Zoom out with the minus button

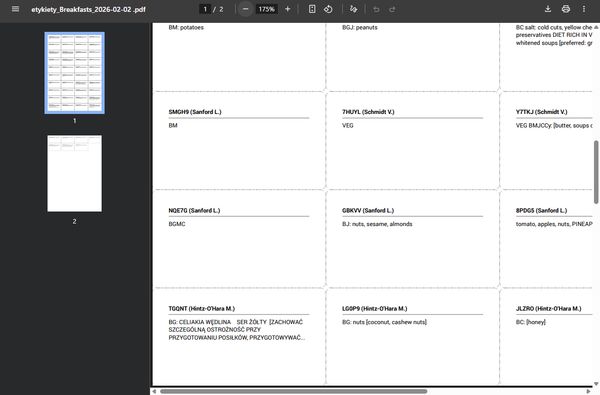(x=246, y=9)
